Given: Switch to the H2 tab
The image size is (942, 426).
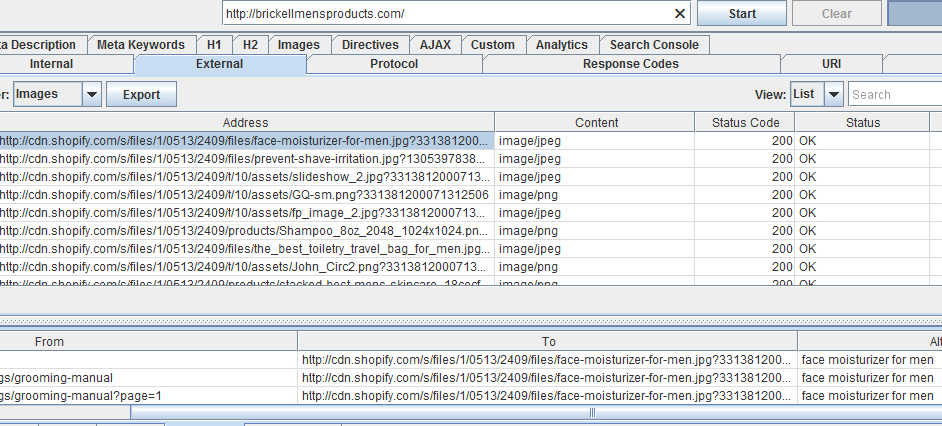Looking at the screenshot, I should 251,45.
